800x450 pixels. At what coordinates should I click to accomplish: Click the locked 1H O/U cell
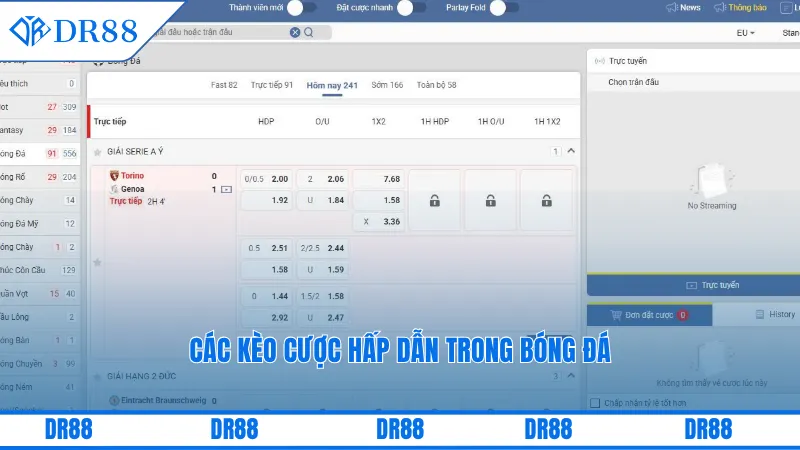(x=491, y=201)
